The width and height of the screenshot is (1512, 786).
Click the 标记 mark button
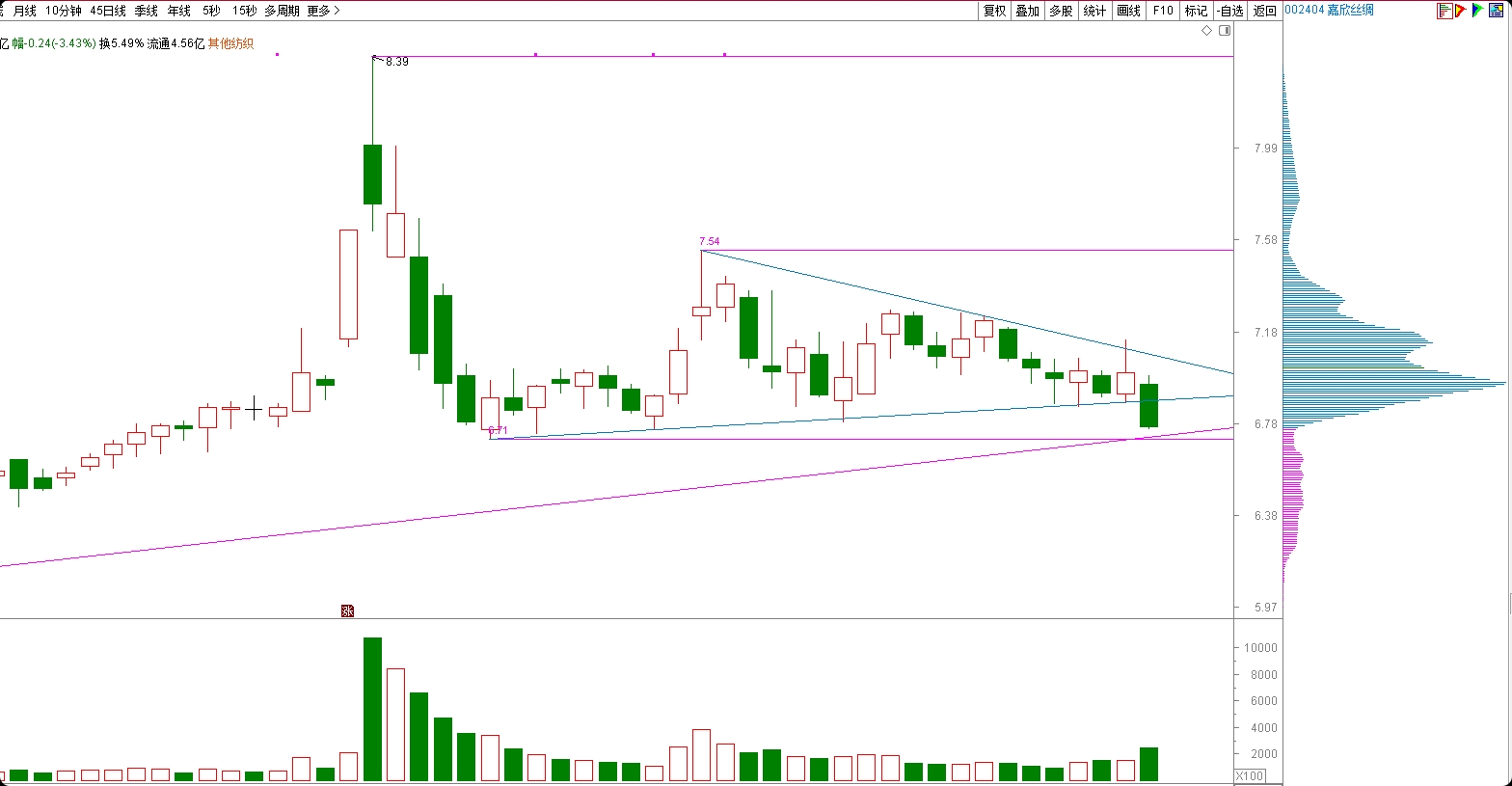point(1196,11)
